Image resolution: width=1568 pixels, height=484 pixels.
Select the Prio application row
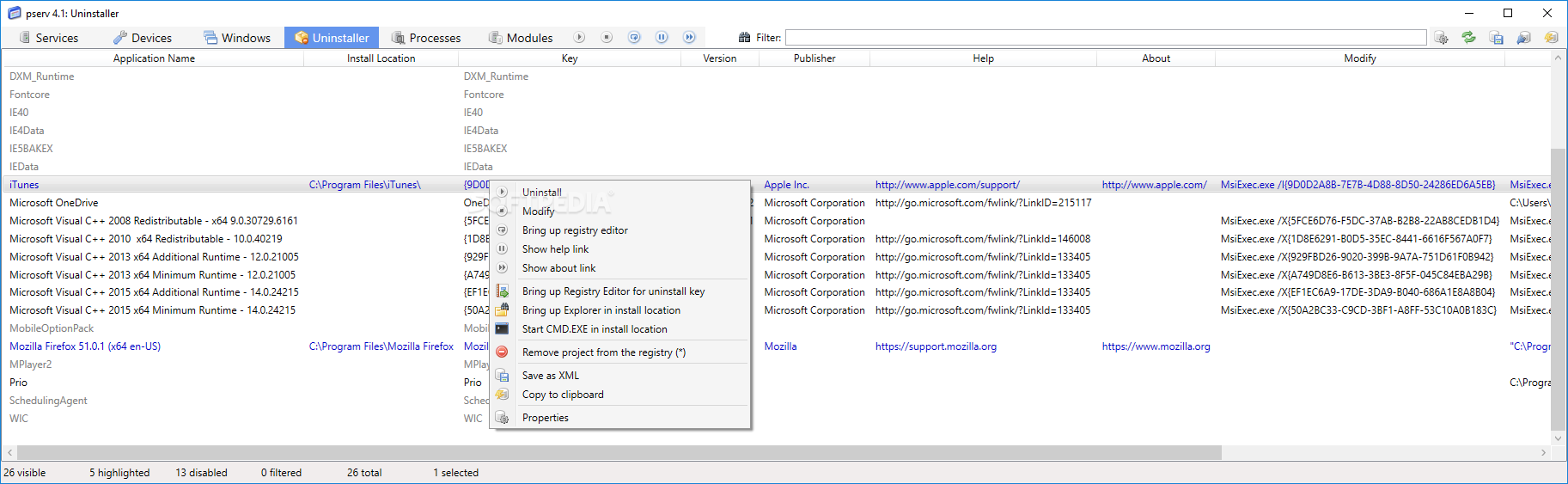pyautogui.click(x=778, y=383)
